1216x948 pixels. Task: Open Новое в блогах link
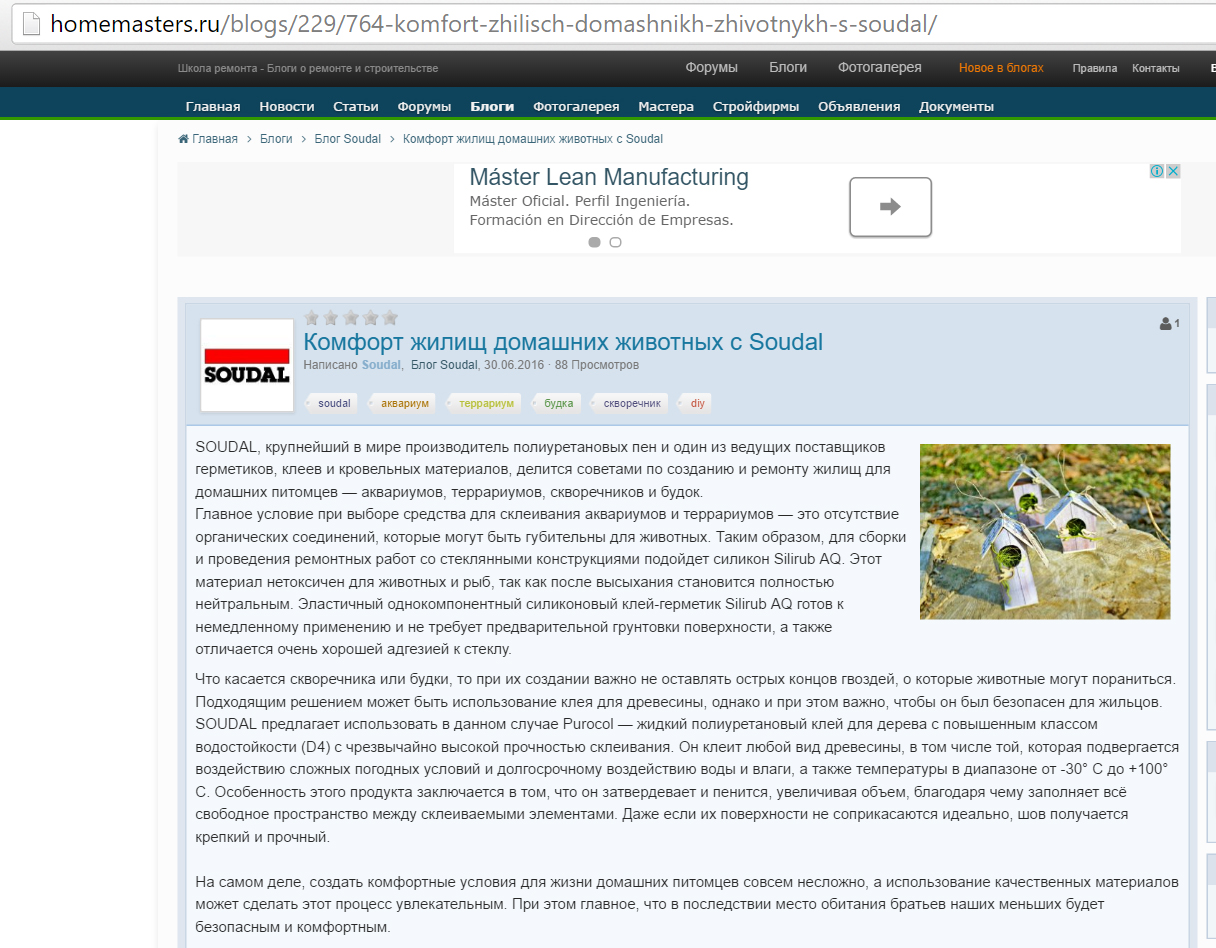(x=1001, y=68)
